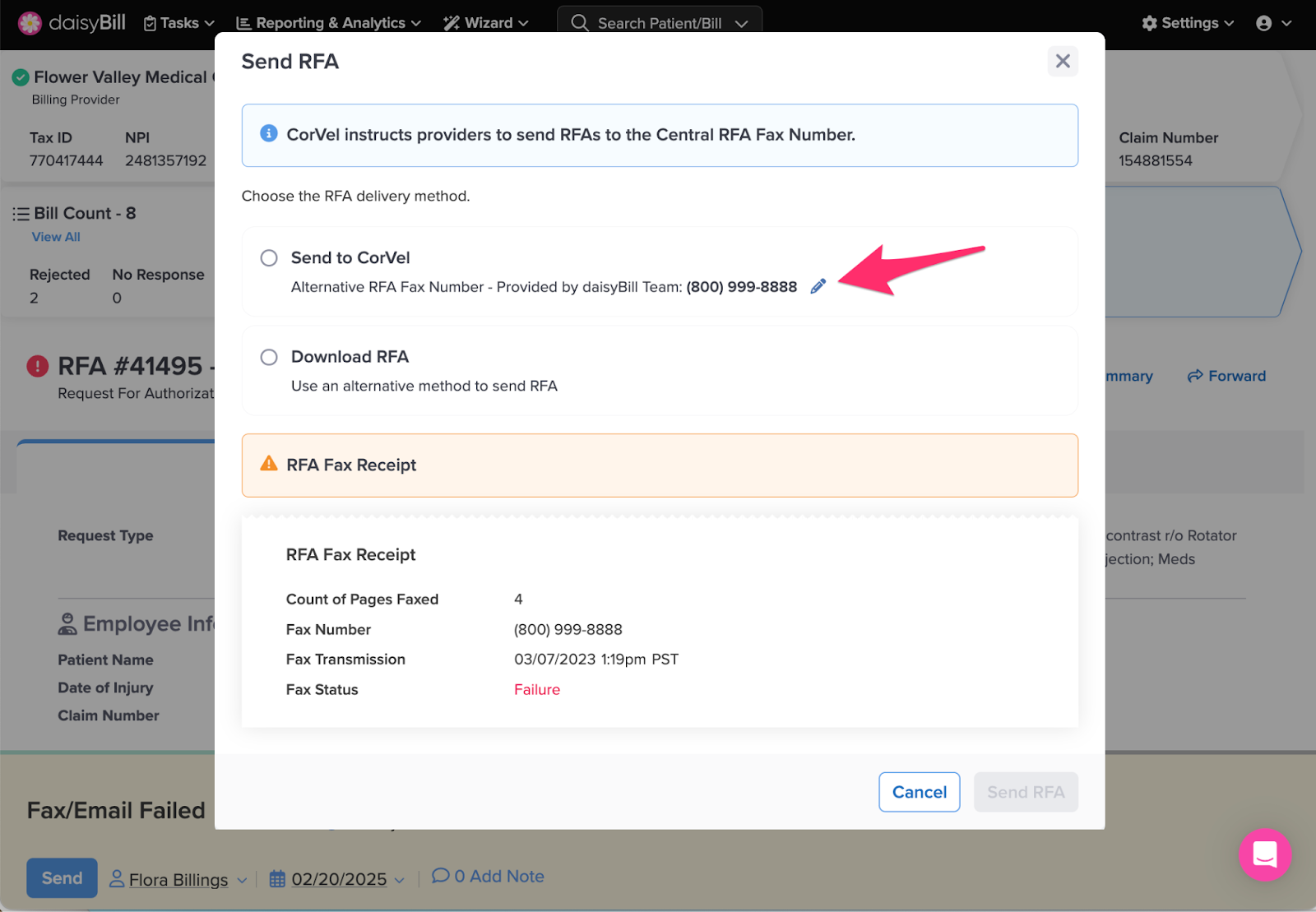This screenshot has height=912, width=1316.
Task: Click the info icon in CorVel notice
Action: [269, 133]
